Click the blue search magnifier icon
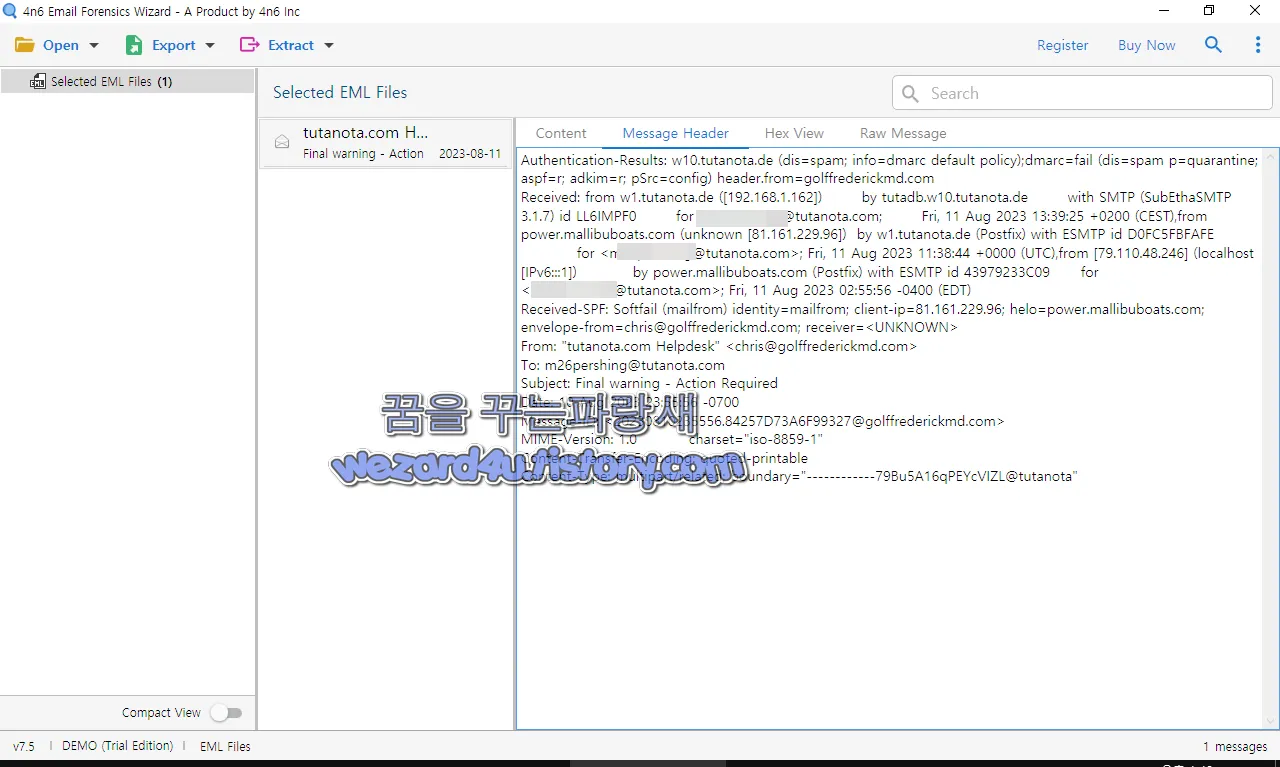Screen dimensions: 1280x767 point(1213,45)
